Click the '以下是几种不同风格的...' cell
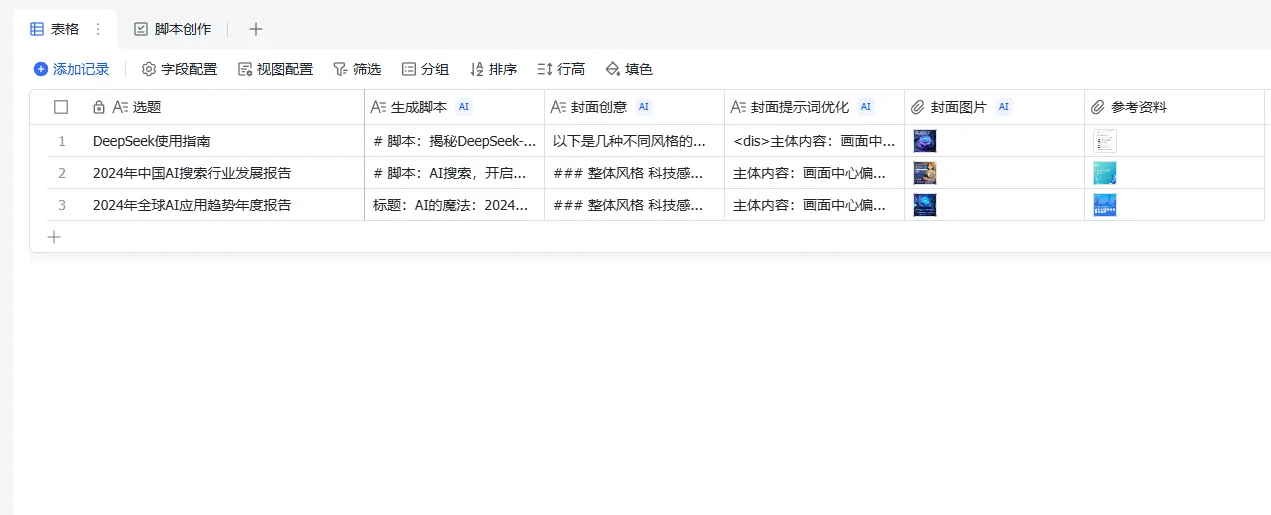The height and width of the screenshot is (515, 1271). (635, 141)
